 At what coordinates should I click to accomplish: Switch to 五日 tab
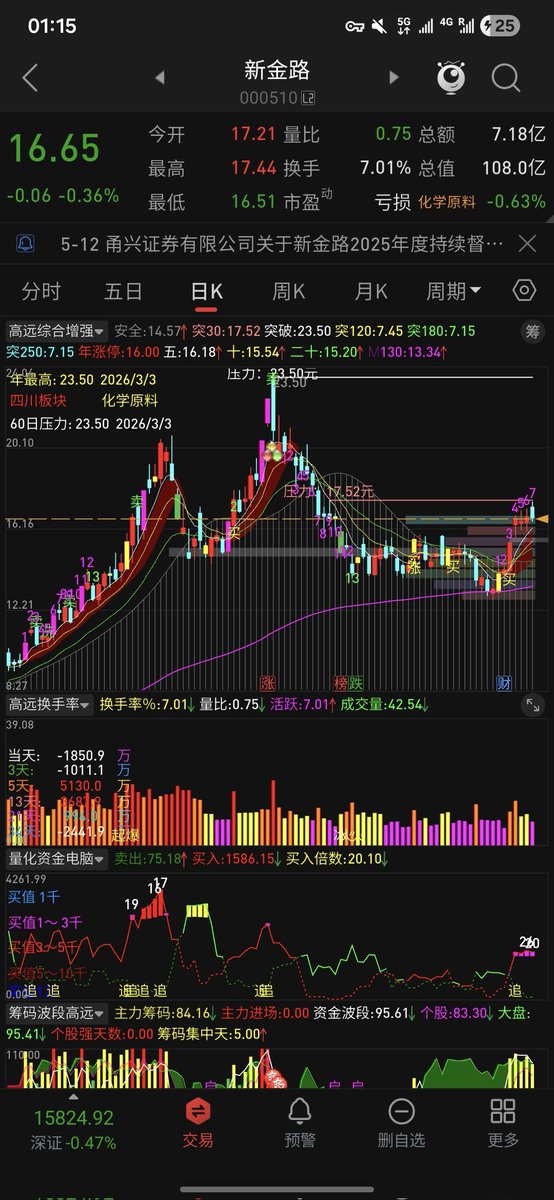(x=123, y=291)
